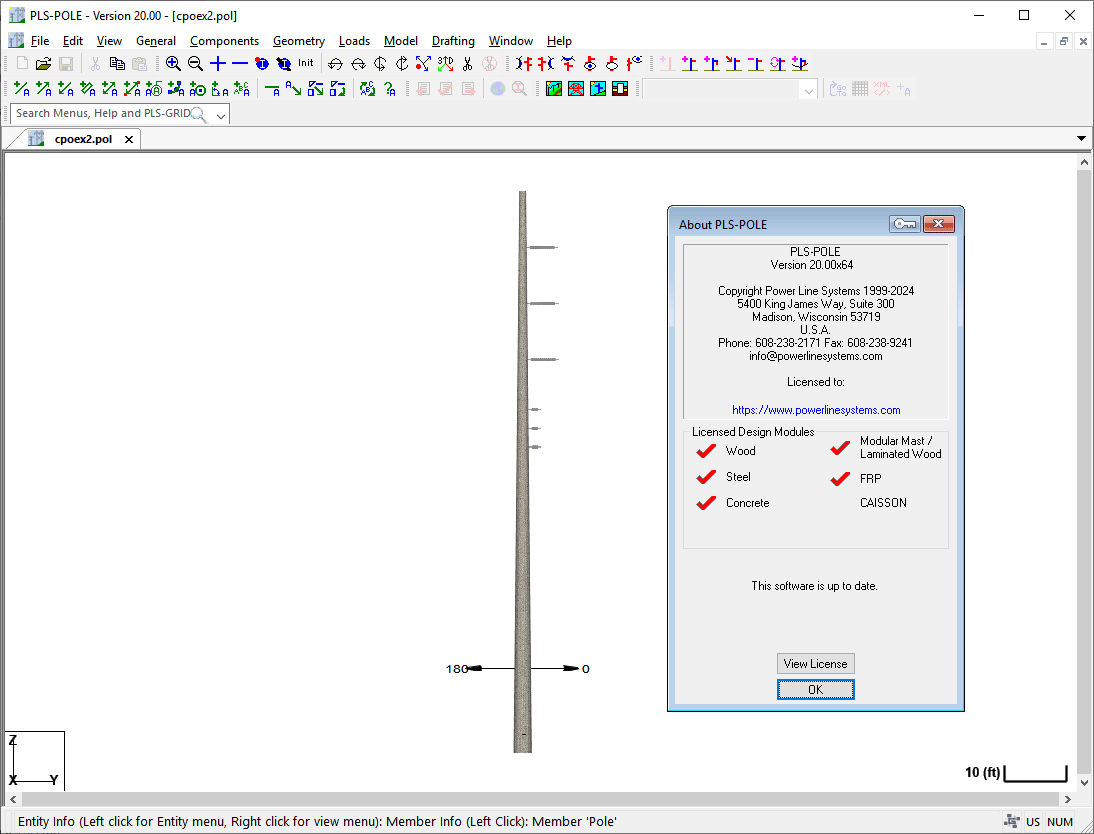Viewport: 1094px width, 834px height.
Task: Open the Edit menu
Action: tap(73, 41)
